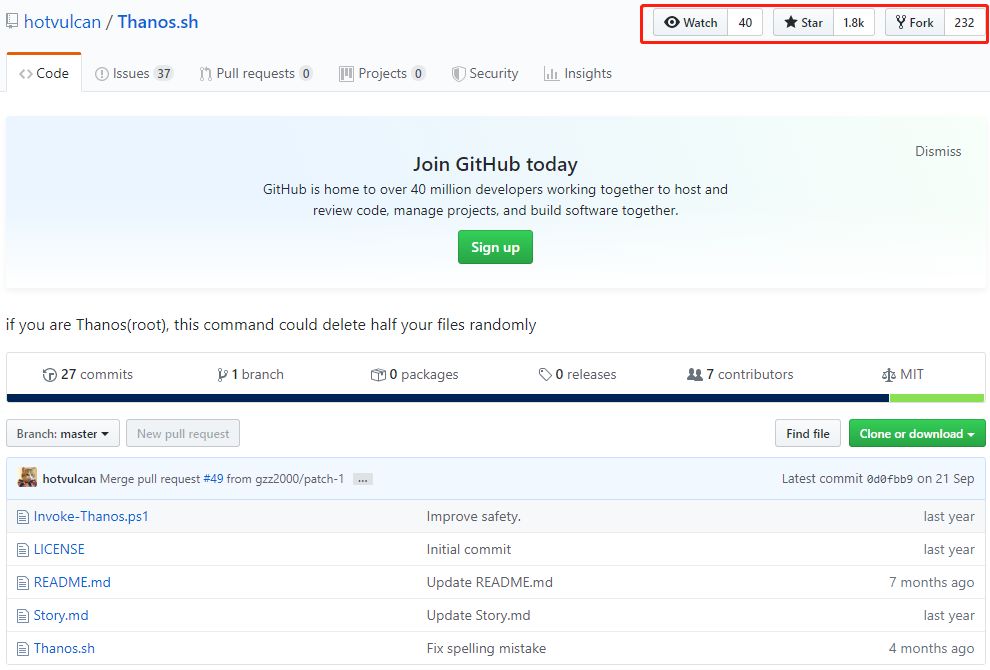Screen dimensions: 990x670
Task: Click the commit author name hotvulcan
Action: click(69, 479)
